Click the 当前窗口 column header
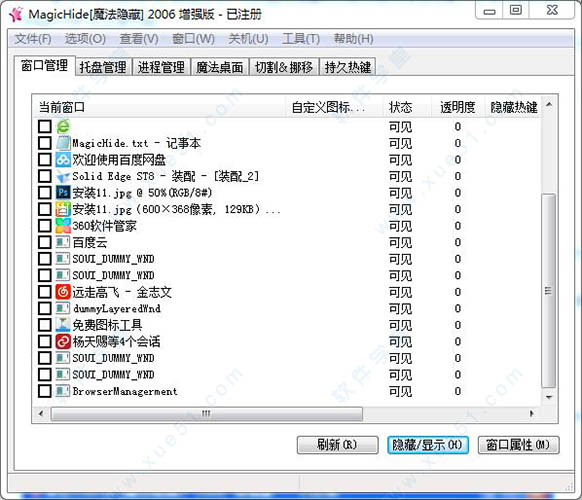 159,107
